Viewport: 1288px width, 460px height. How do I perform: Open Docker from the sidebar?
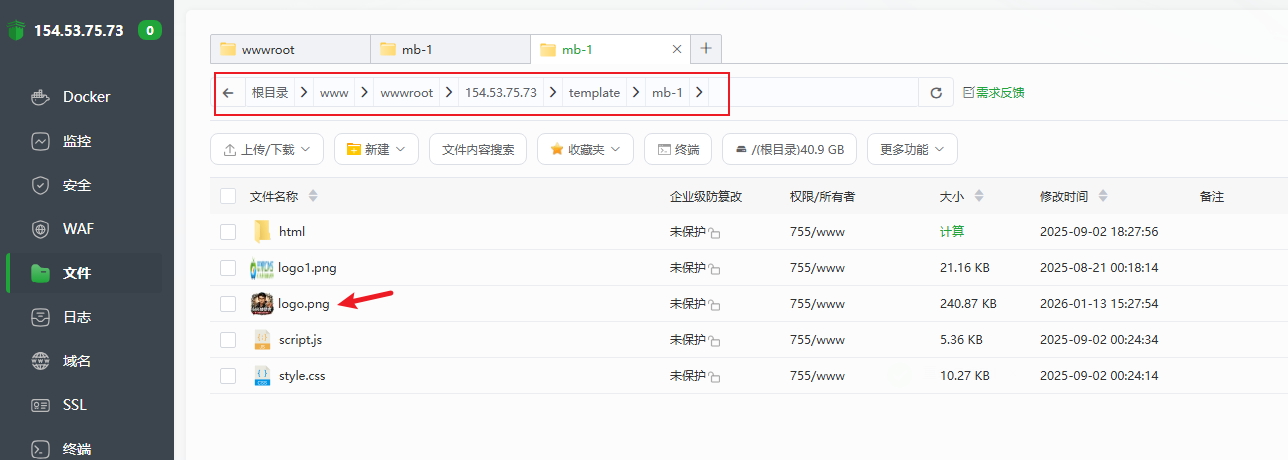(86, 97)
